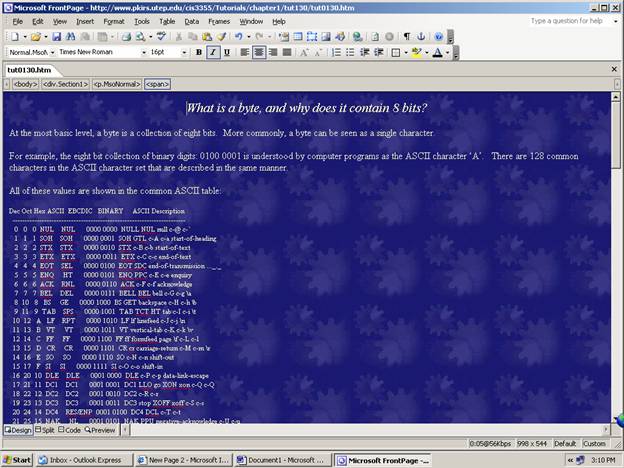
Task: Expand New Page dropdown arrow
Action: (25, 37)
